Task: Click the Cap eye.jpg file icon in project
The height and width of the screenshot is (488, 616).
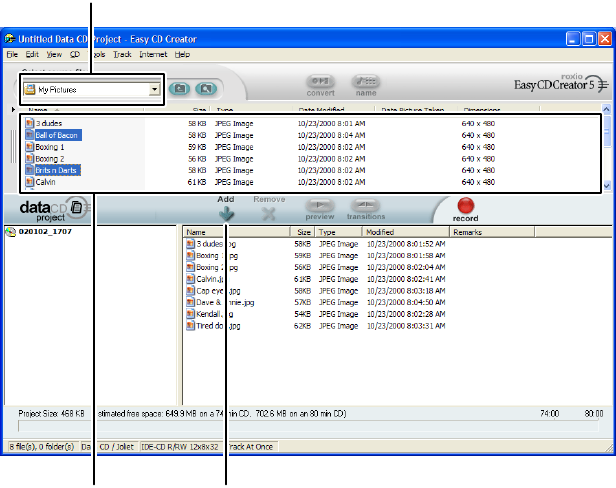Action: tap(191, 291)
